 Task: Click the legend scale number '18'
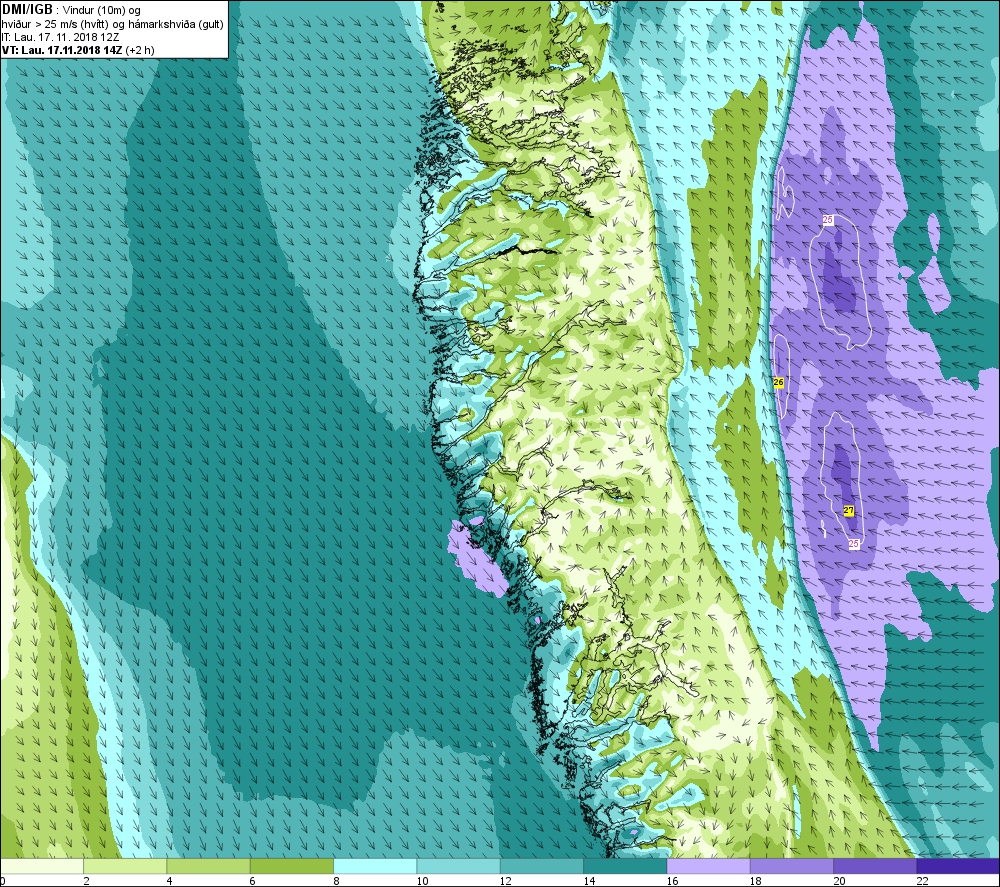point(756,881)
